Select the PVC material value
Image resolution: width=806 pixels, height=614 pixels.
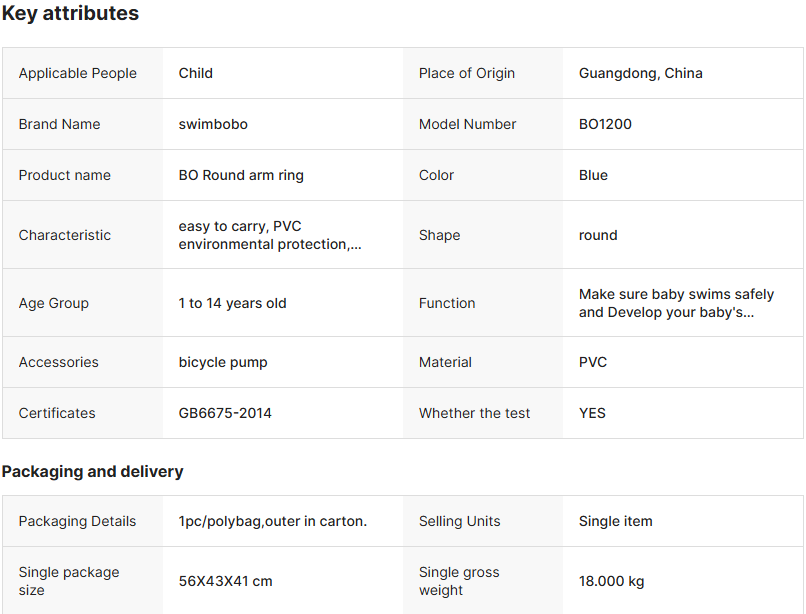593,362
